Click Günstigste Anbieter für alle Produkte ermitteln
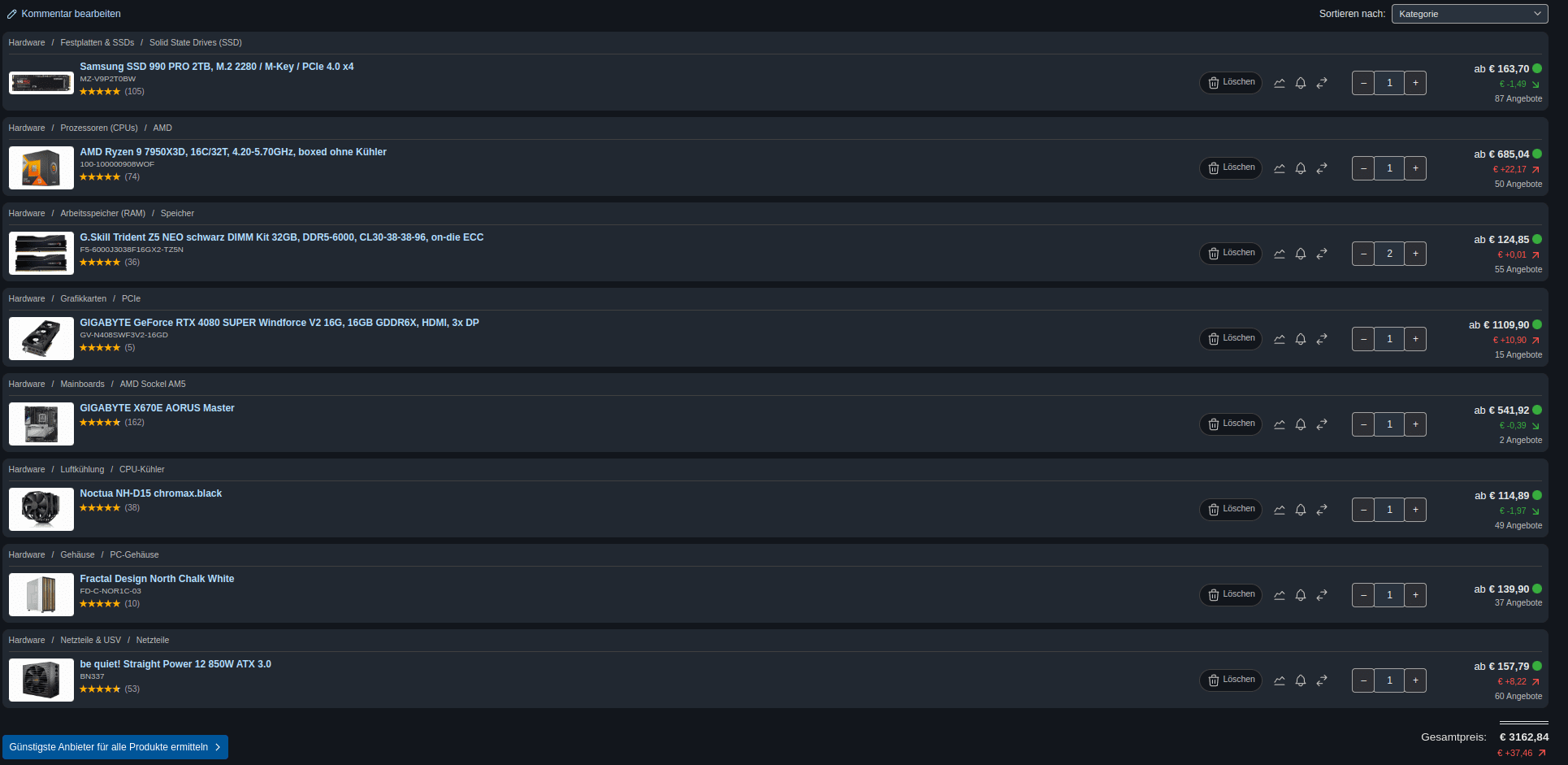 pos(115,747)
